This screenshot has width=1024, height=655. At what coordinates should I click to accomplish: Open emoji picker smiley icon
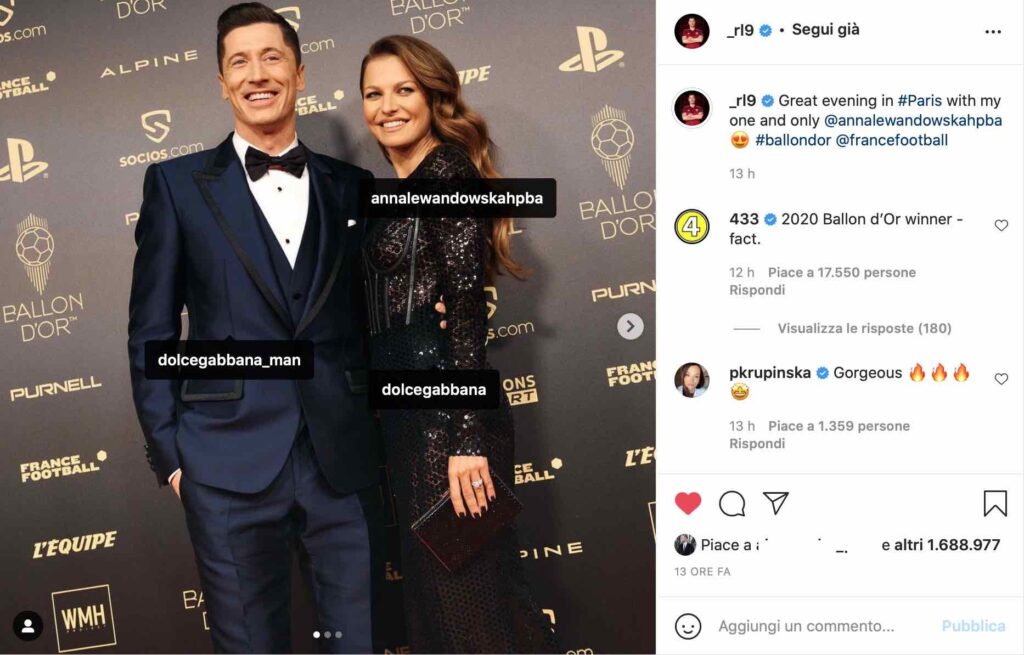point(688,626)
